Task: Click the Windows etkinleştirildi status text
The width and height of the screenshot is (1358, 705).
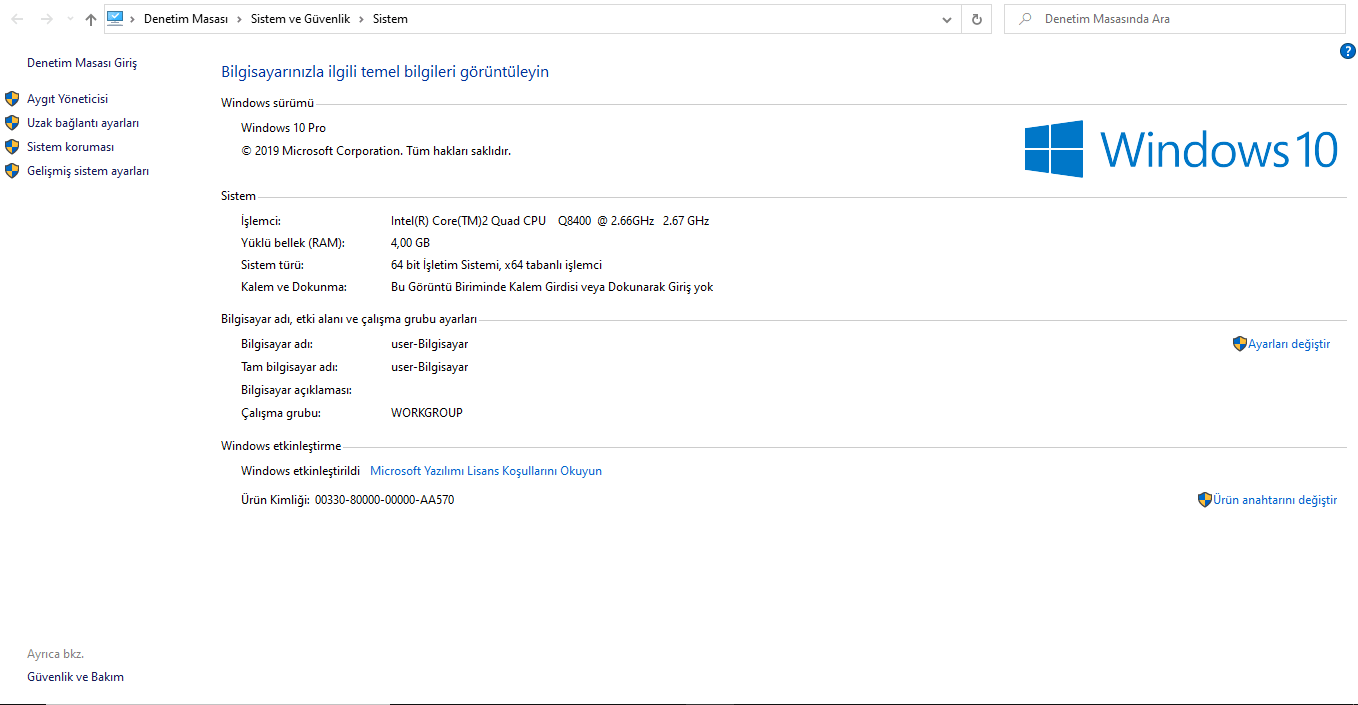Action: [x=300, y=471]
